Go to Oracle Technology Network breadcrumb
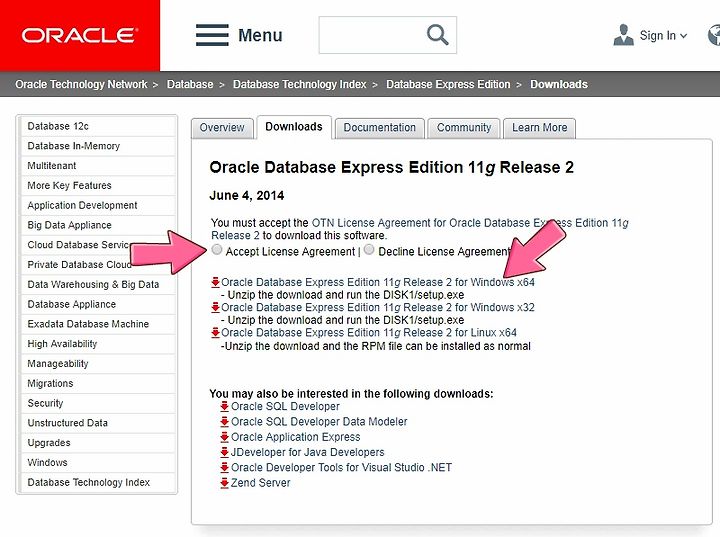This screenshot has width=720, height=537. pyautogui.click(x=81, y=85)
